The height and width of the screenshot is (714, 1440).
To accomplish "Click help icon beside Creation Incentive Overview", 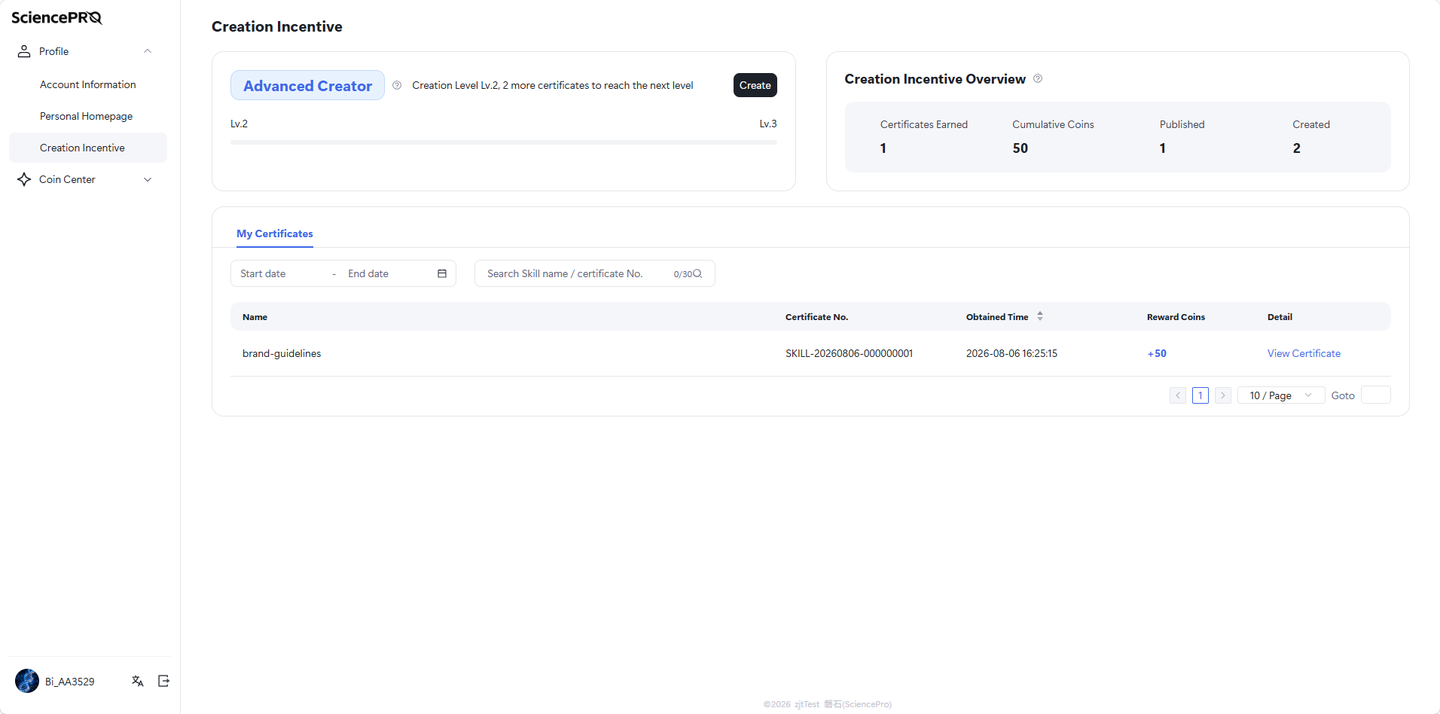I will click(x=1038, y=78).
